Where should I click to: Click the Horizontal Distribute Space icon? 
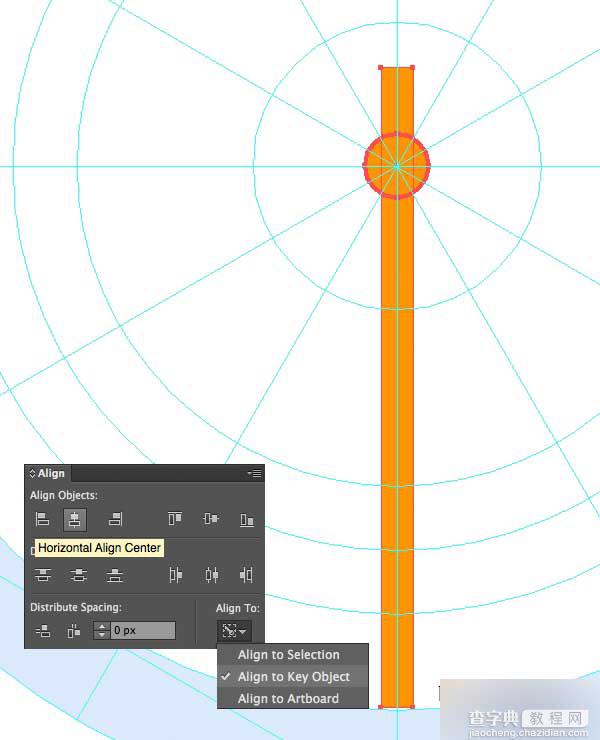(x=74, y=631)
